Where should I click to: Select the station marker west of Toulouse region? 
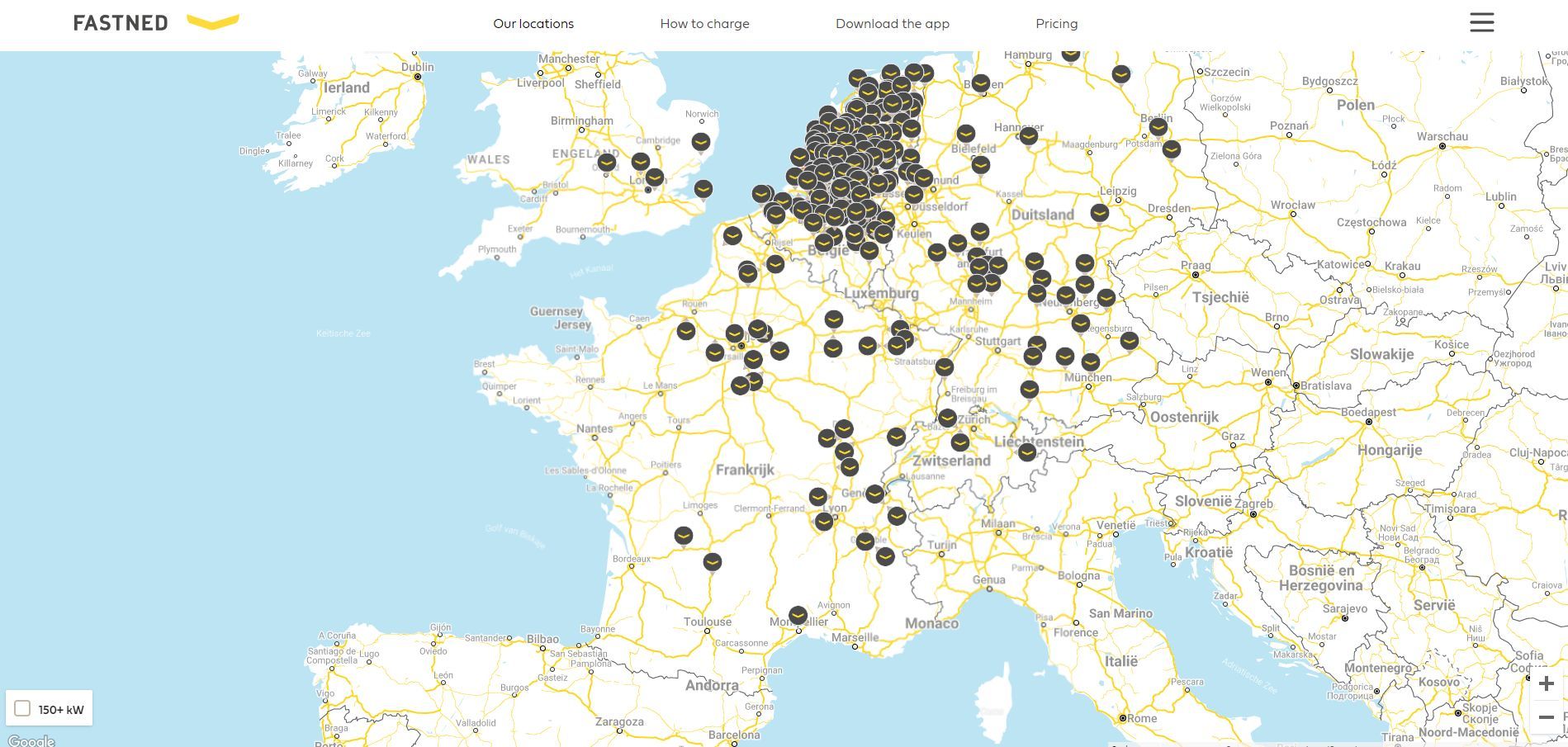click(x=712, y=561)
